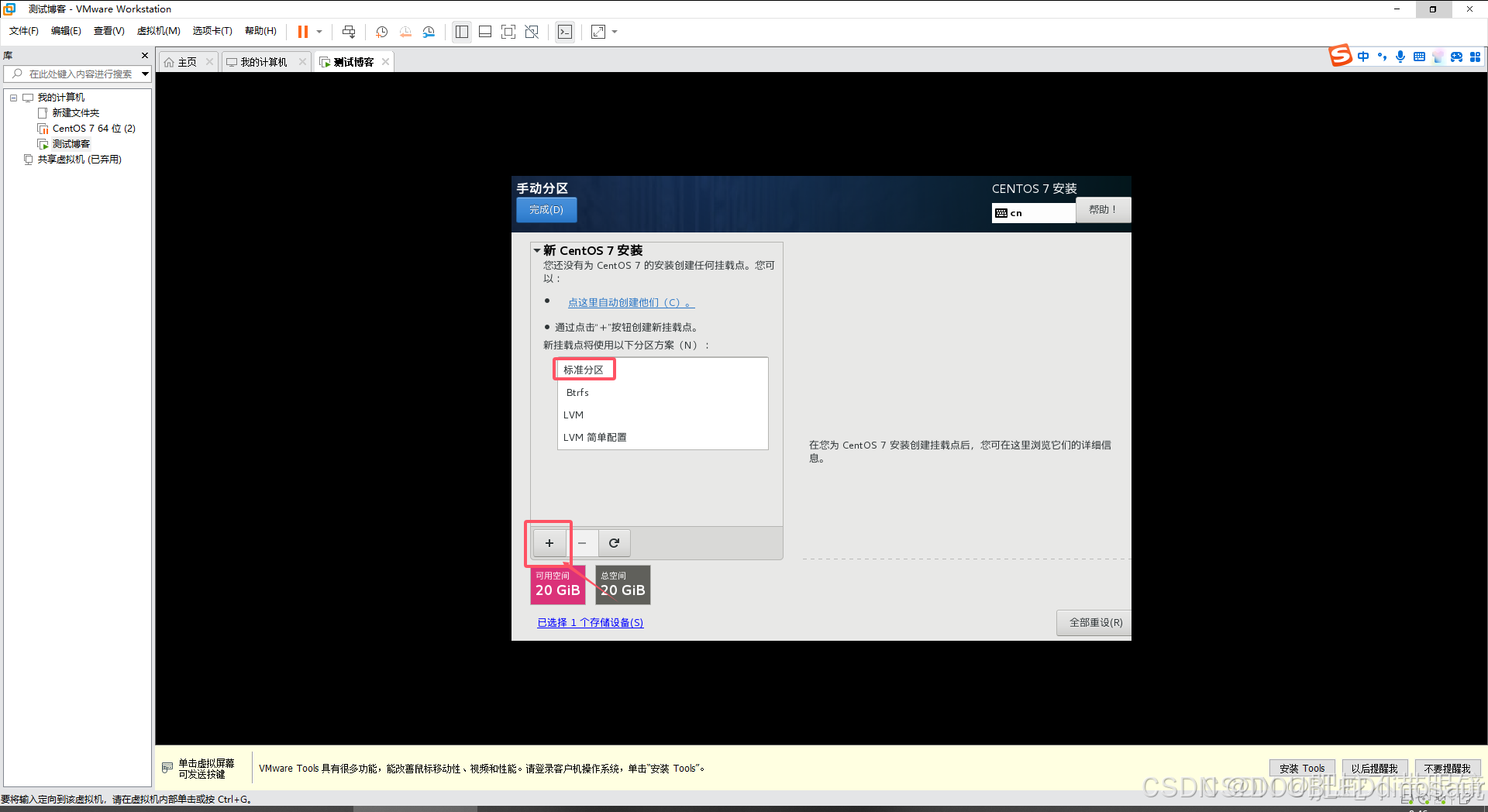Select 共享虚拟机 (已弃用) tree item
Screen dimensions: 1488x812
tap(79, 160)
